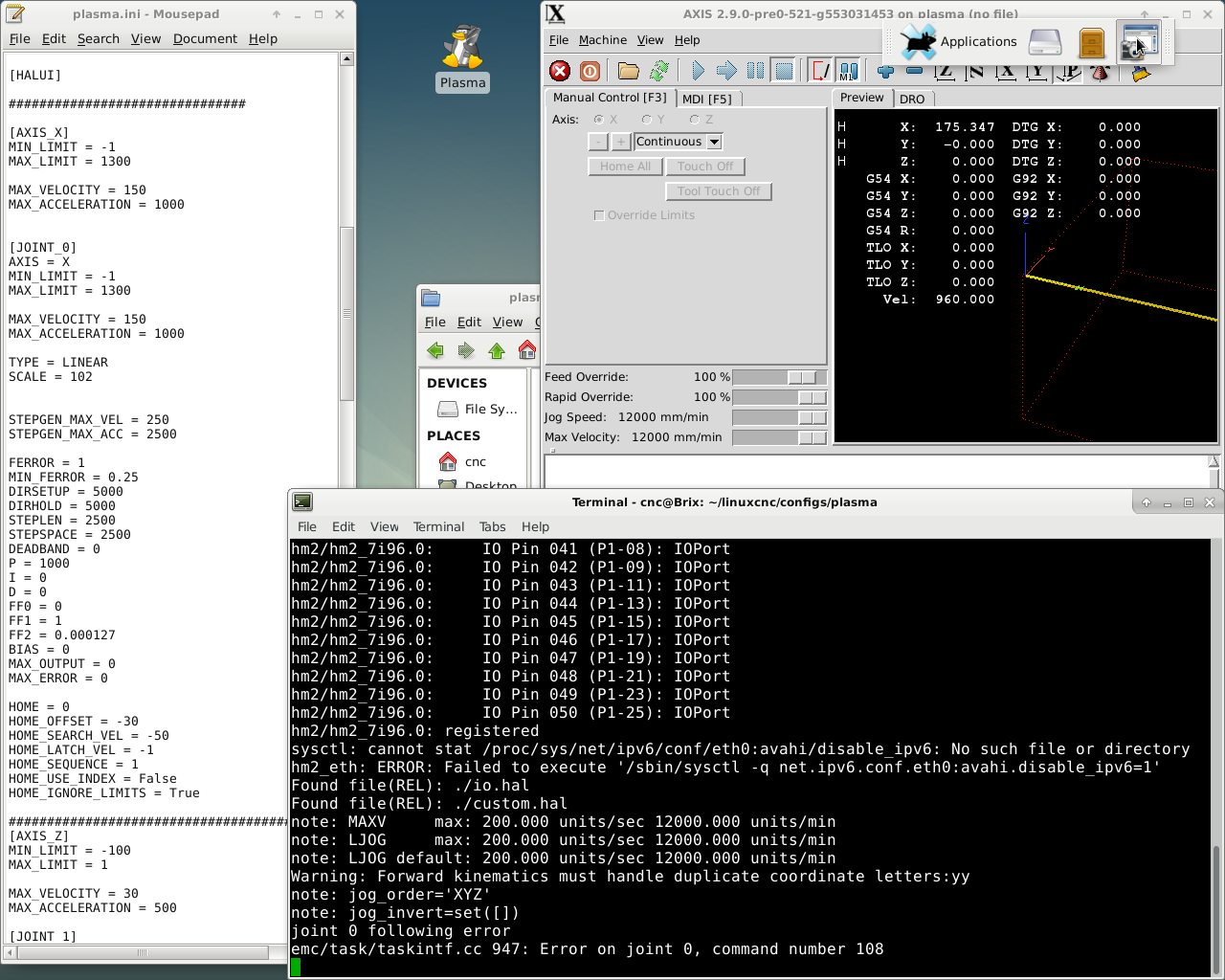Zoom in the preview with plus icon
The image size is (1225, 980).
[885, 72]
